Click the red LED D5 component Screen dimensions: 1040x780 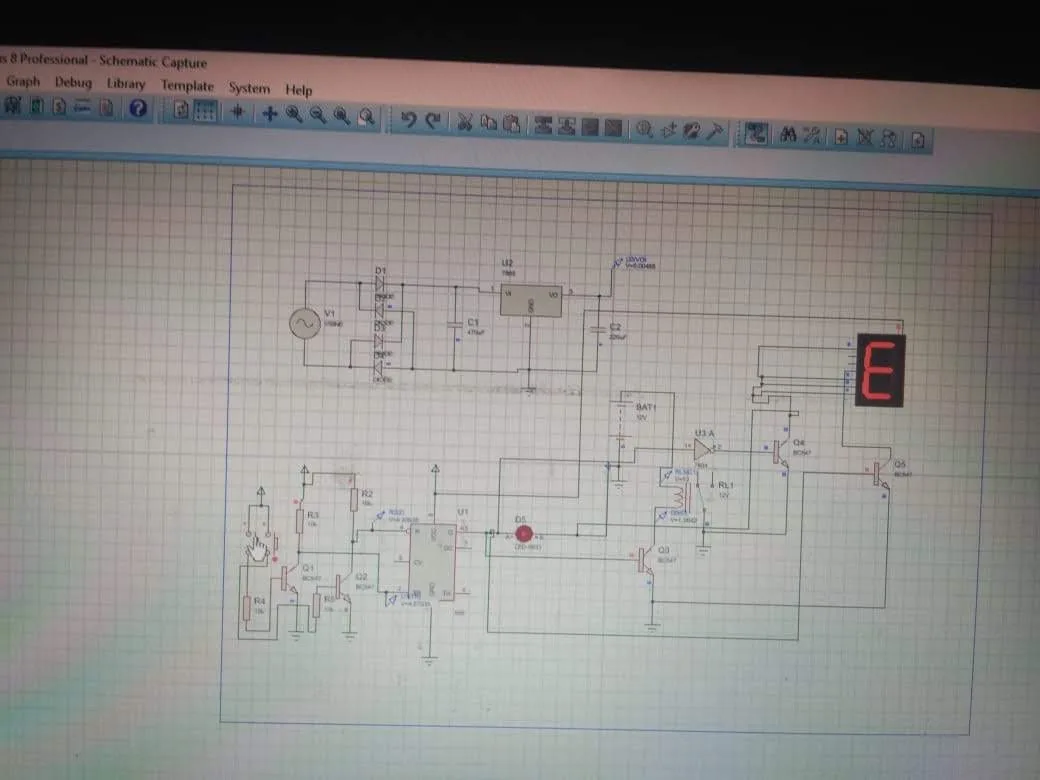tap(523, 534)
